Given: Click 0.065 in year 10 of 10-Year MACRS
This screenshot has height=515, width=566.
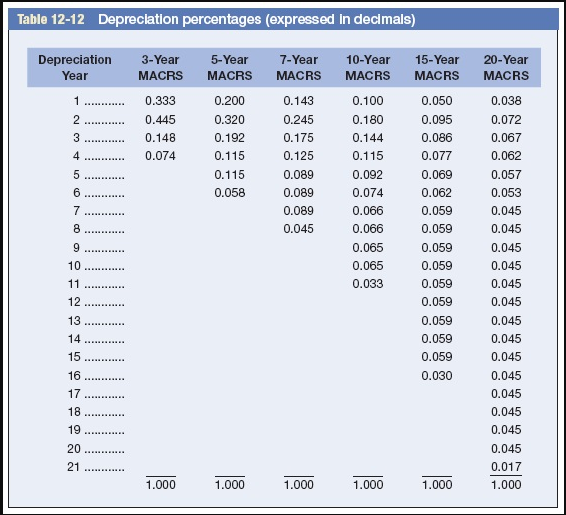Looking at the screenshot, I should point(368,266).
